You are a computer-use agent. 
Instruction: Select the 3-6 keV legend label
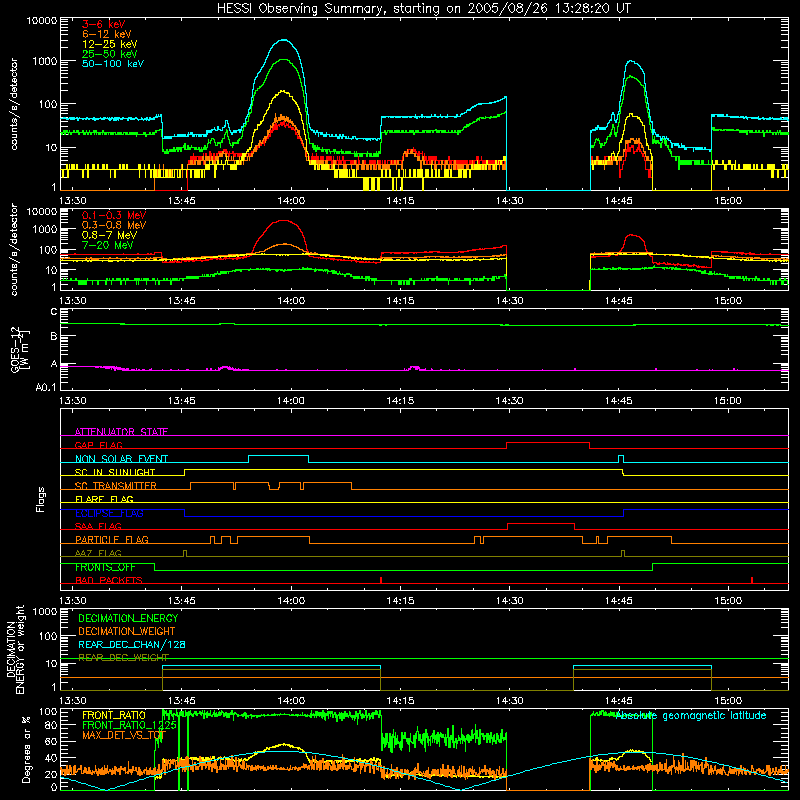(x=103, y=24)
